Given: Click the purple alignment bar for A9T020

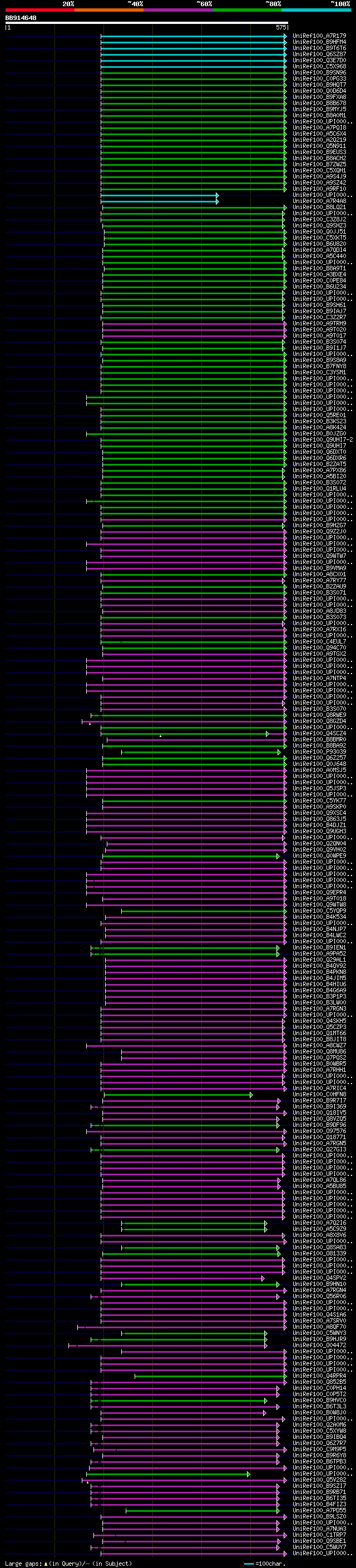Looking at the screenshot, I should (194, 330).
